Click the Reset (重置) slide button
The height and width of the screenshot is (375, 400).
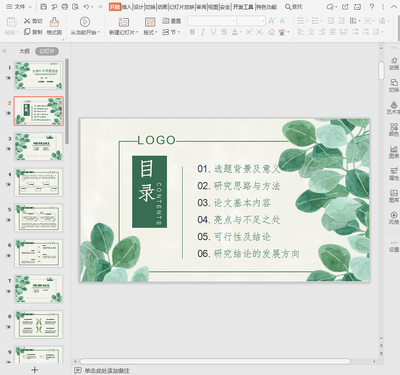(x=171, y=21)
